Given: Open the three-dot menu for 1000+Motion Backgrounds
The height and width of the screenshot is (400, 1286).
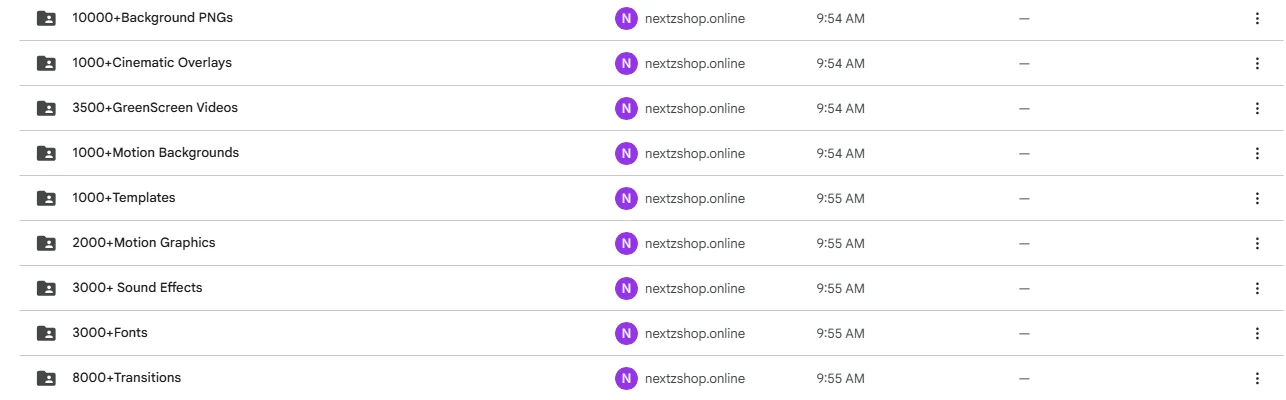Looking at the screenshot, I should click(1257, 153).
